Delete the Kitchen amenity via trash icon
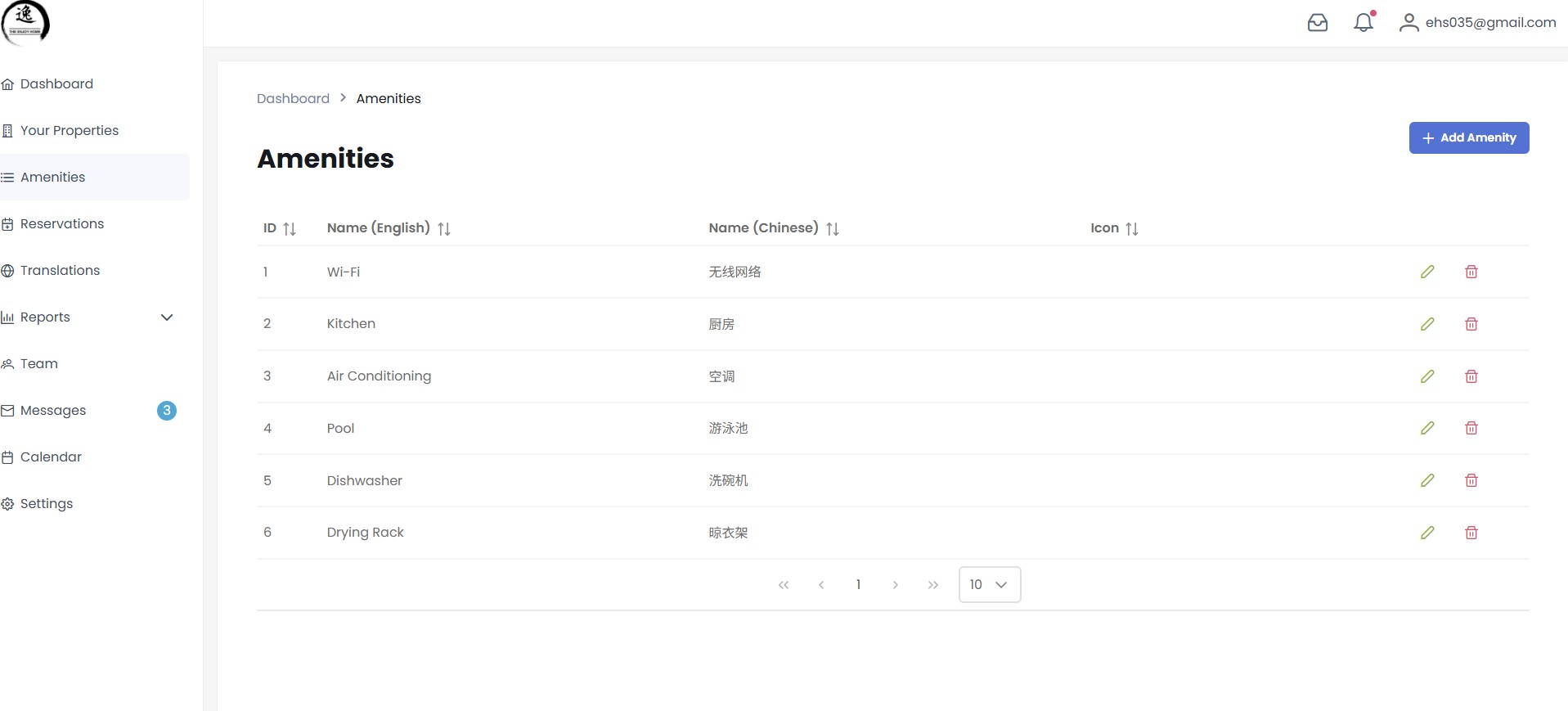This screenshot has width=1568, height=711. [x=1471, y=324]
